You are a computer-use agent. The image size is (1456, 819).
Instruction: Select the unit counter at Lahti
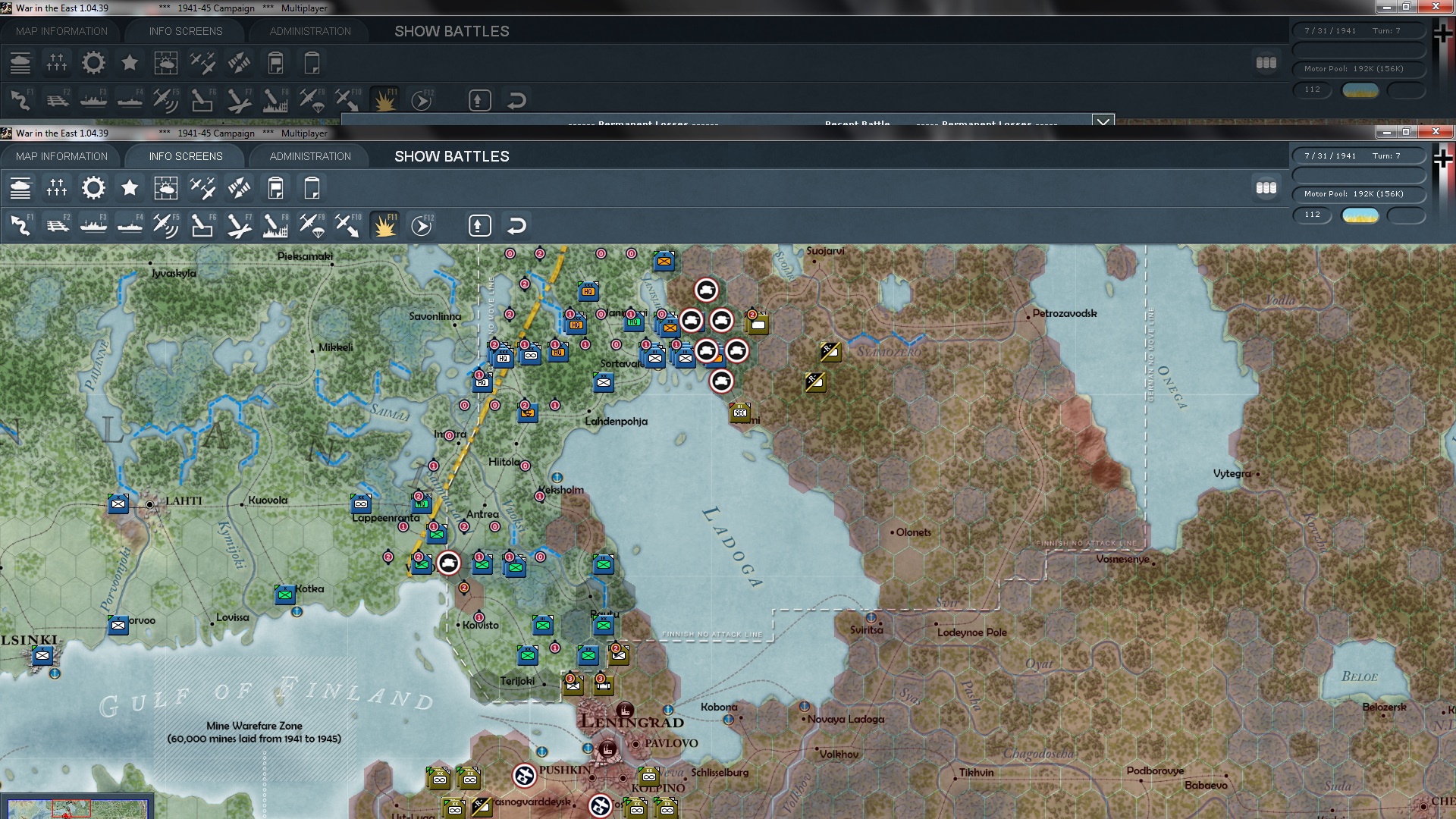[118, 504]
